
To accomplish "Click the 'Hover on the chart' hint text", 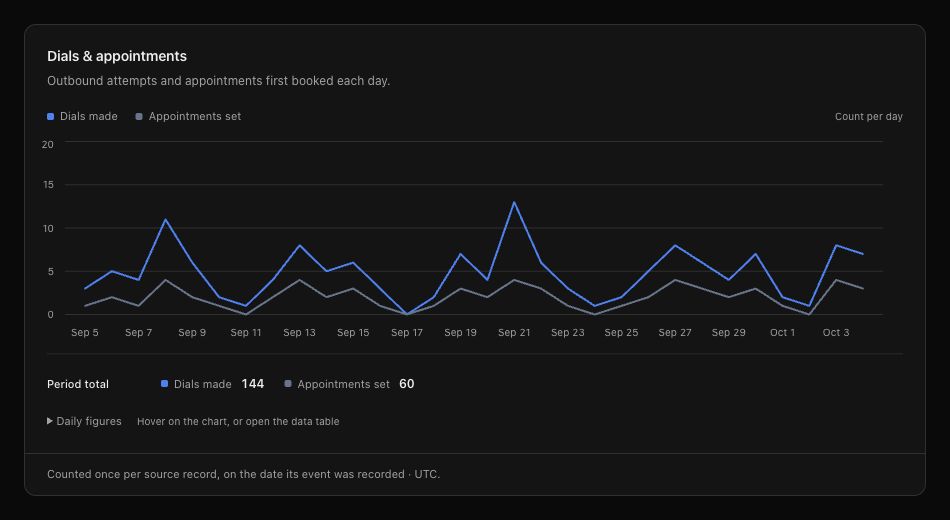I will [x=238, y=421].
